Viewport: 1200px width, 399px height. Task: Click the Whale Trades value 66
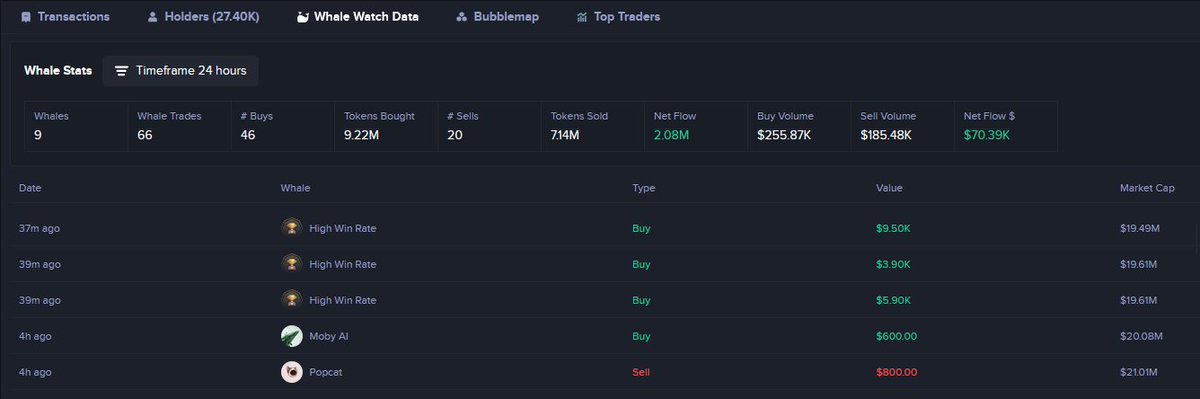click(x=145, y=135)
